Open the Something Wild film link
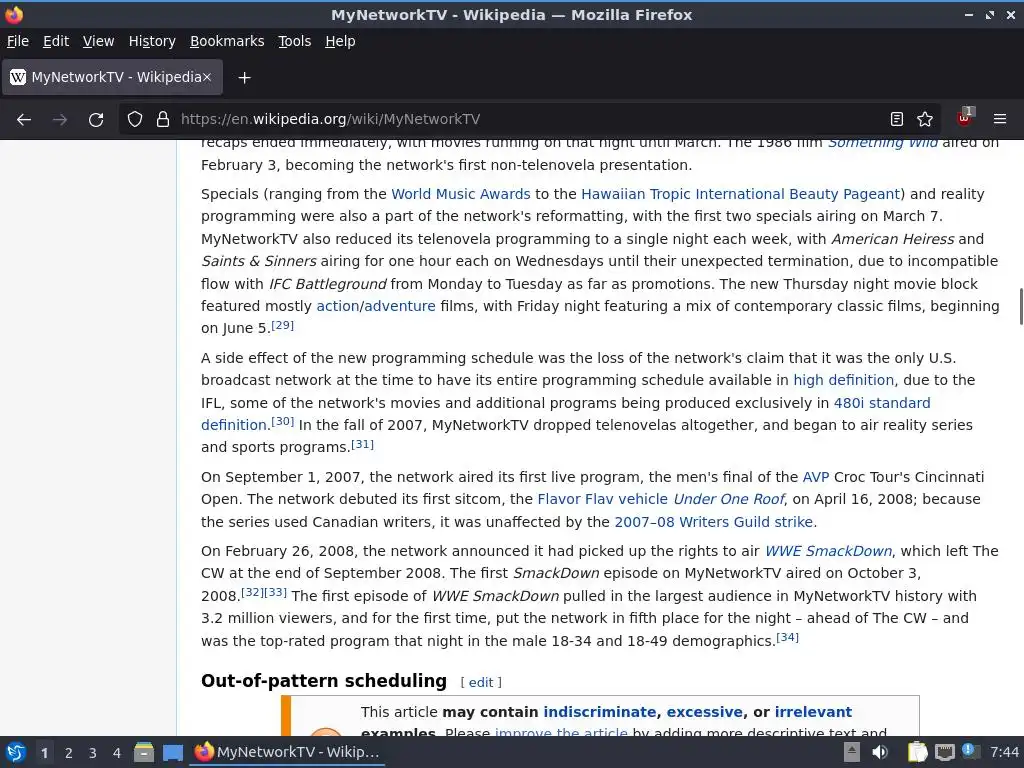 (x=882, y=142)
